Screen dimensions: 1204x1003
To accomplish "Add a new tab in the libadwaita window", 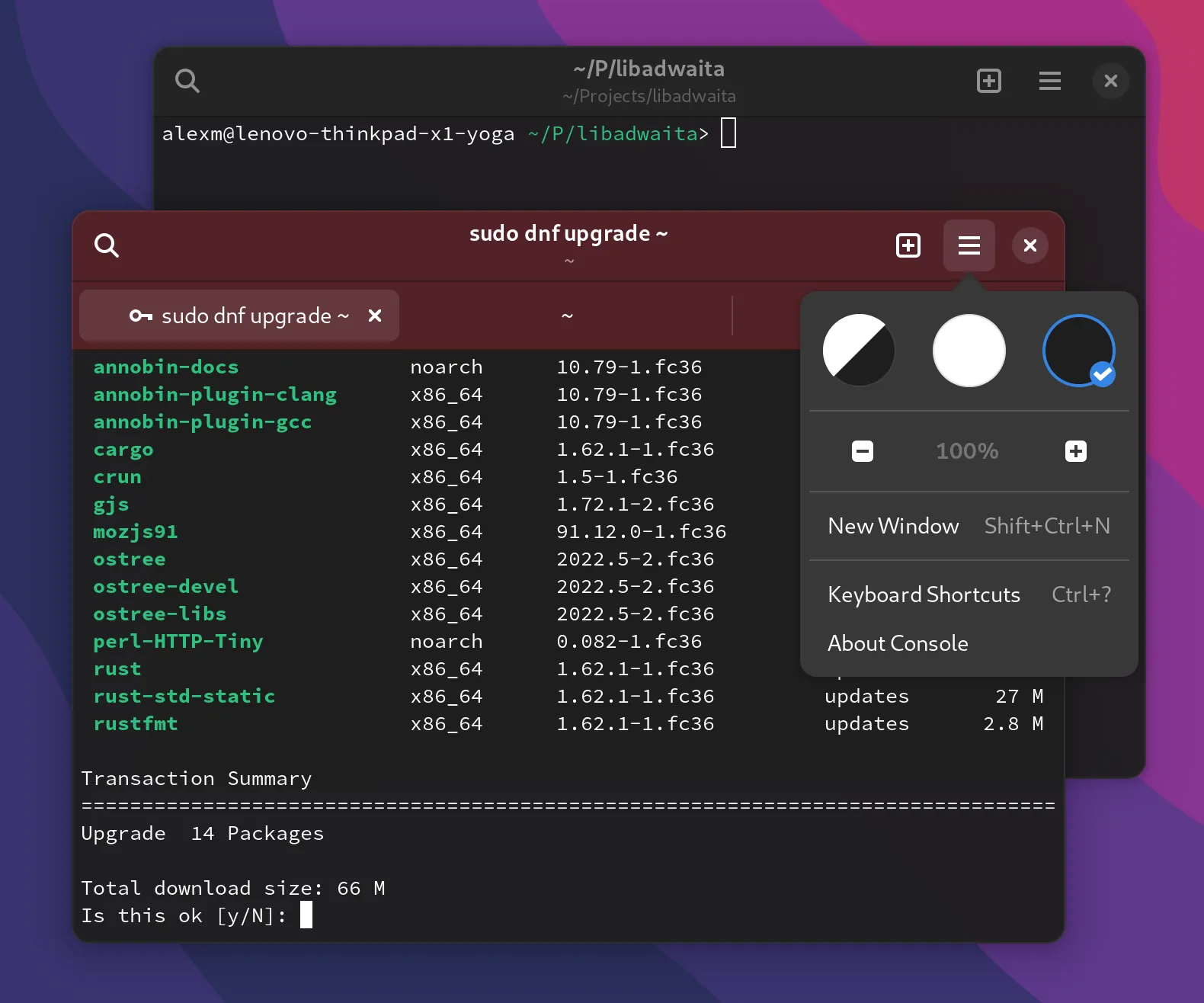I will coord(988,81).
